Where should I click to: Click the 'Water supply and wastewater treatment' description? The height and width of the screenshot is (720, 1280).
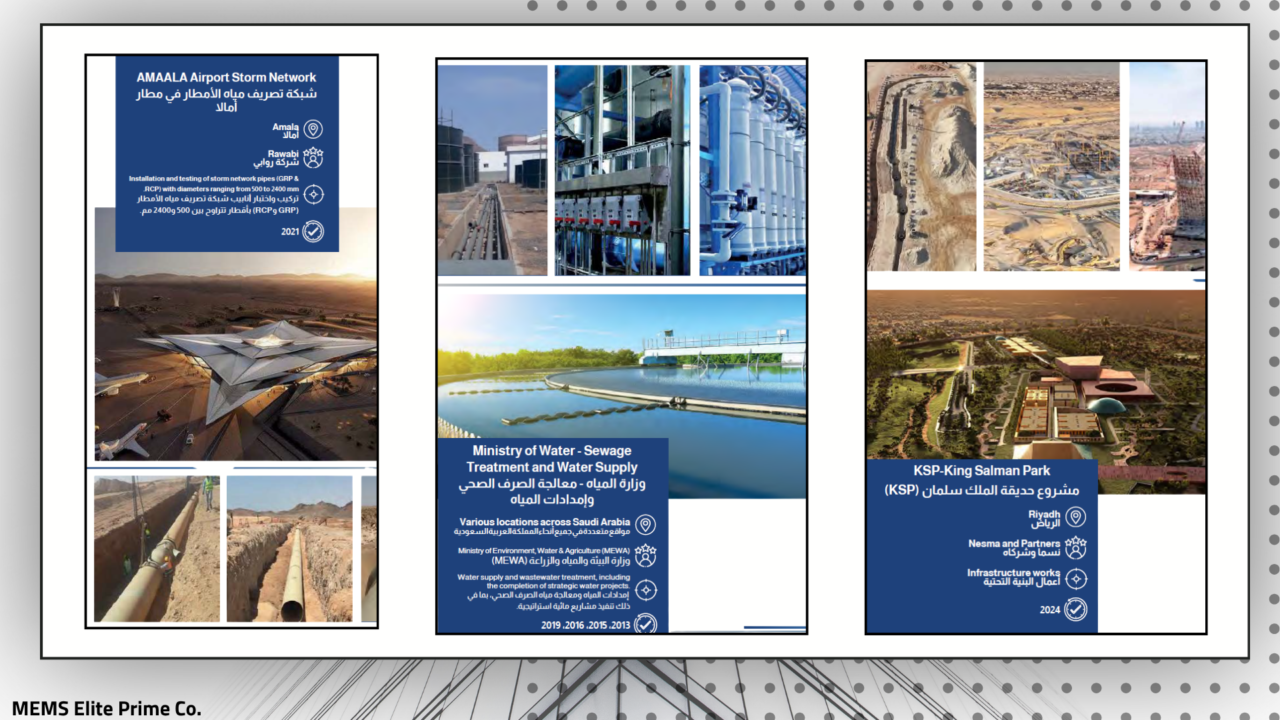coord(544,582)
